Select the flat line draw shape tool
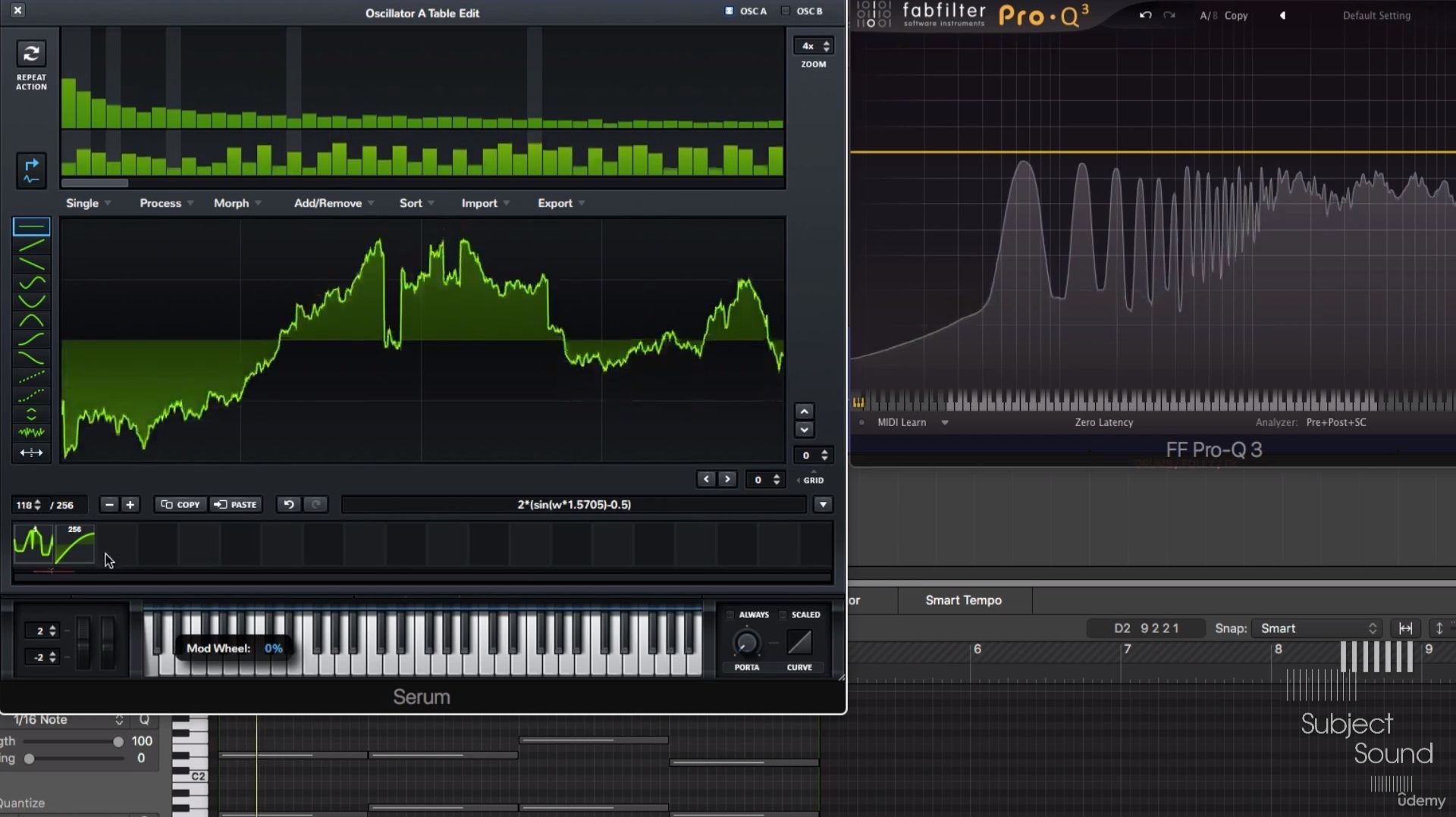 coord(31,227)
